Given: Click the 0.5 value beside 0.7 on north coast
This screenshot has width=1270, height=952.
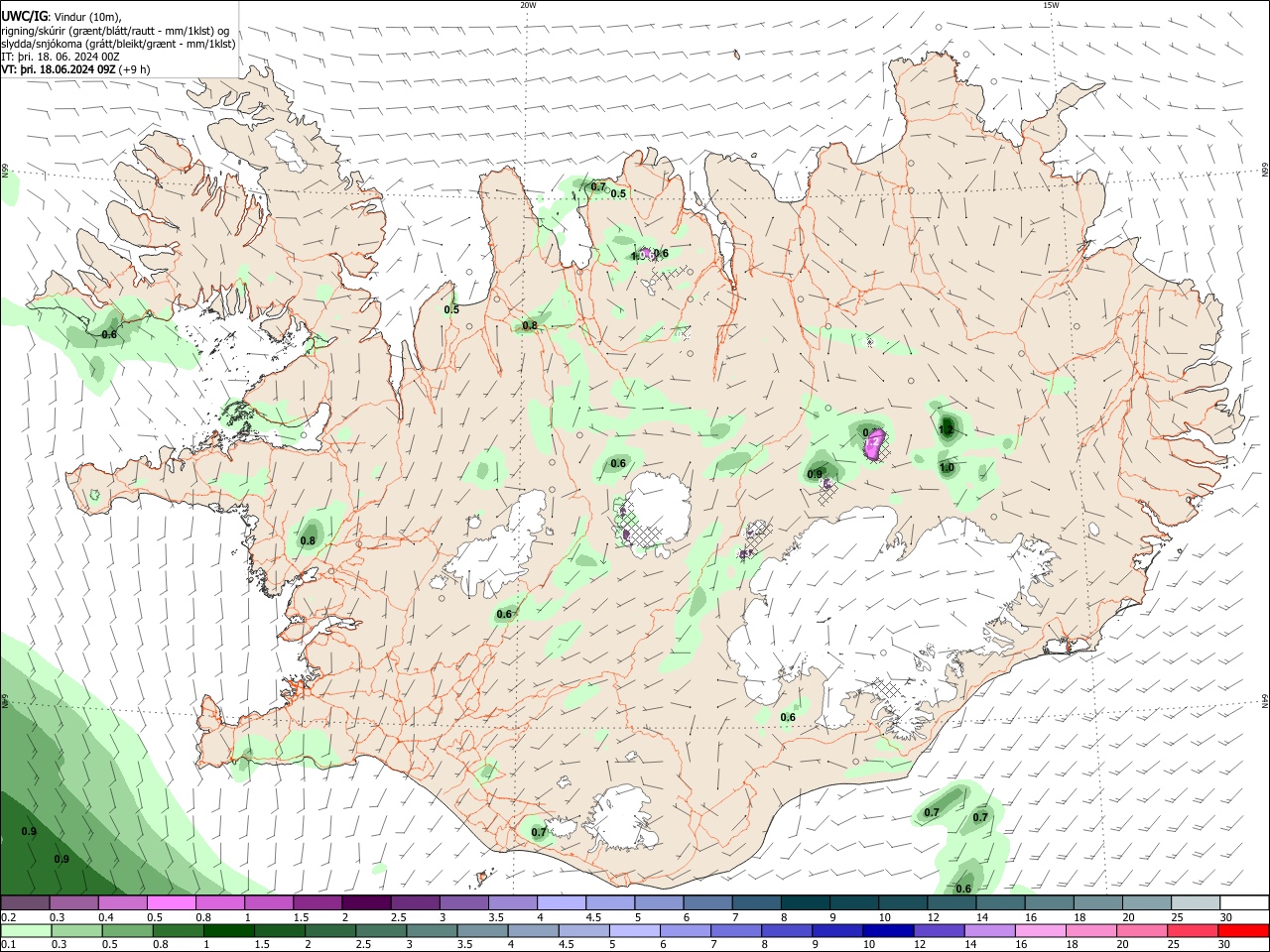Looking at the screenshot, I should tap(618, 194).
